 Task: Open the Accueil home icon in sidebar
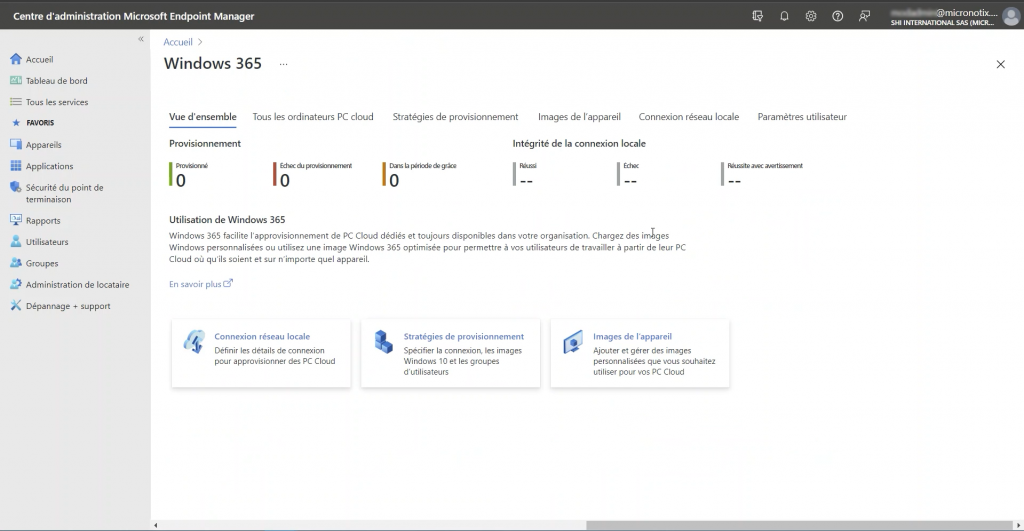[x=16, y=59]
